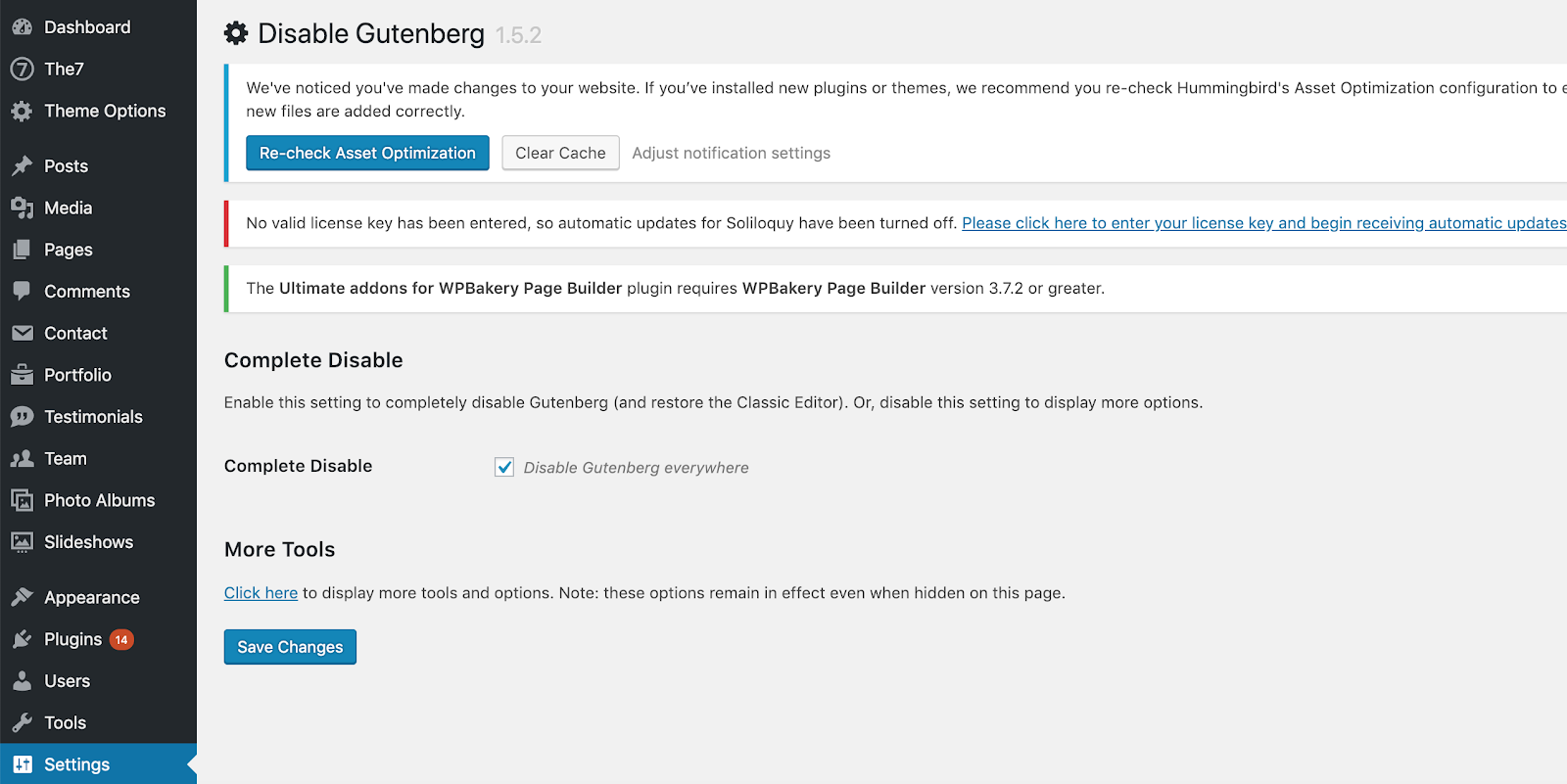This screenshot has height=784, width=1567.
Task: Click the Photo Albums icon
Action: click(x=22, y=500)
